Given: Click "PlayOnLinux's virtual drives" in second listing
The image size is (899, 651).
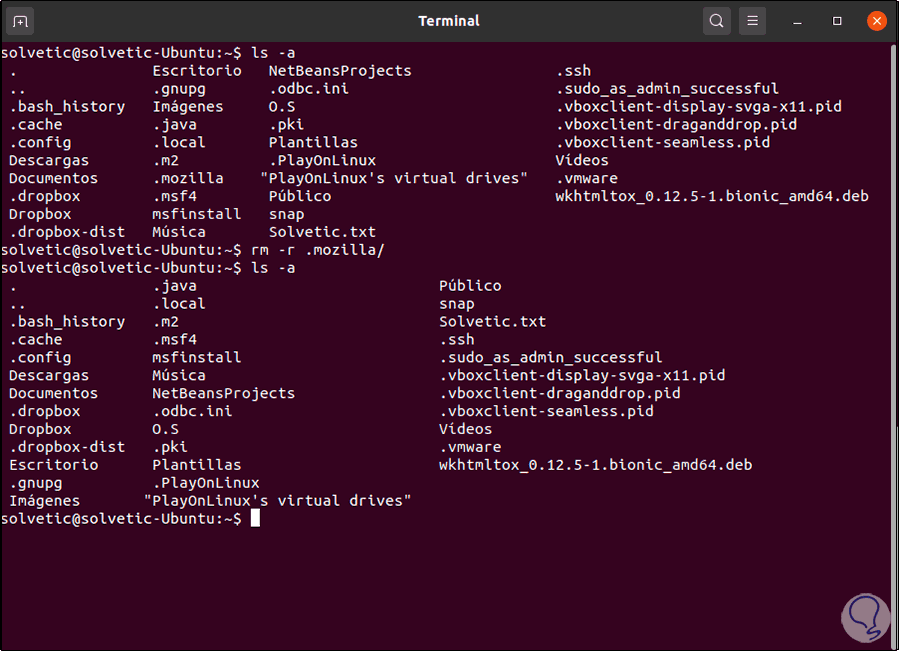Looking at the screenshot, I should point(277,500).
